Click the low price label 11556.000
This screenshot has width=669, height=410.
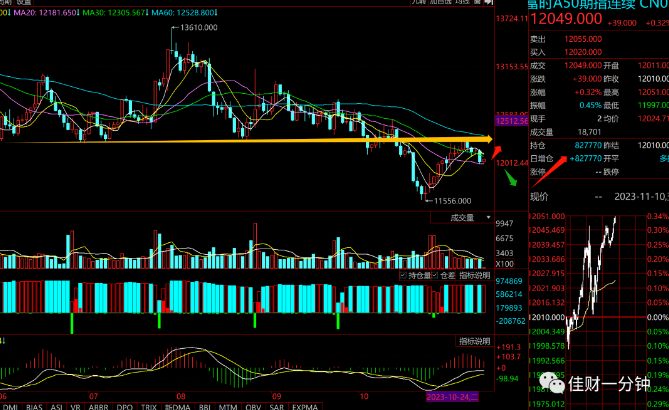452,201
